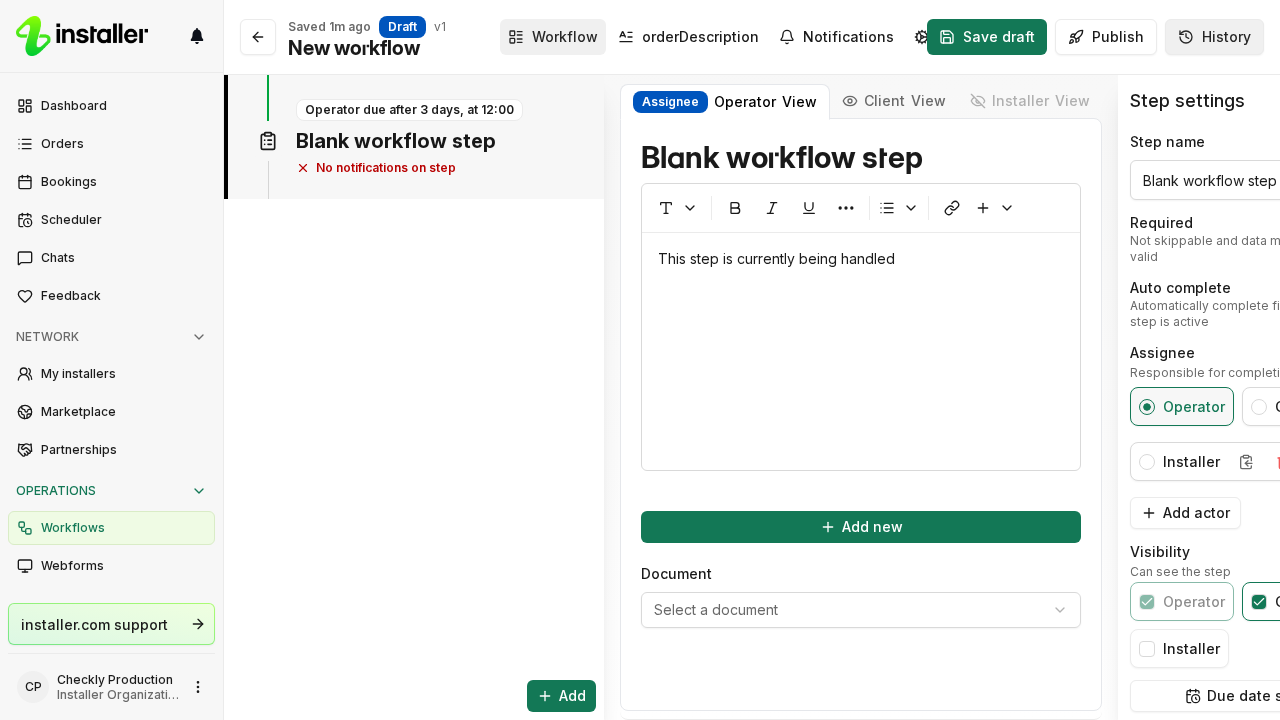Open the text style dropdown in the editor
This screenshot has height=720, width=1280.
pos(677,208)
